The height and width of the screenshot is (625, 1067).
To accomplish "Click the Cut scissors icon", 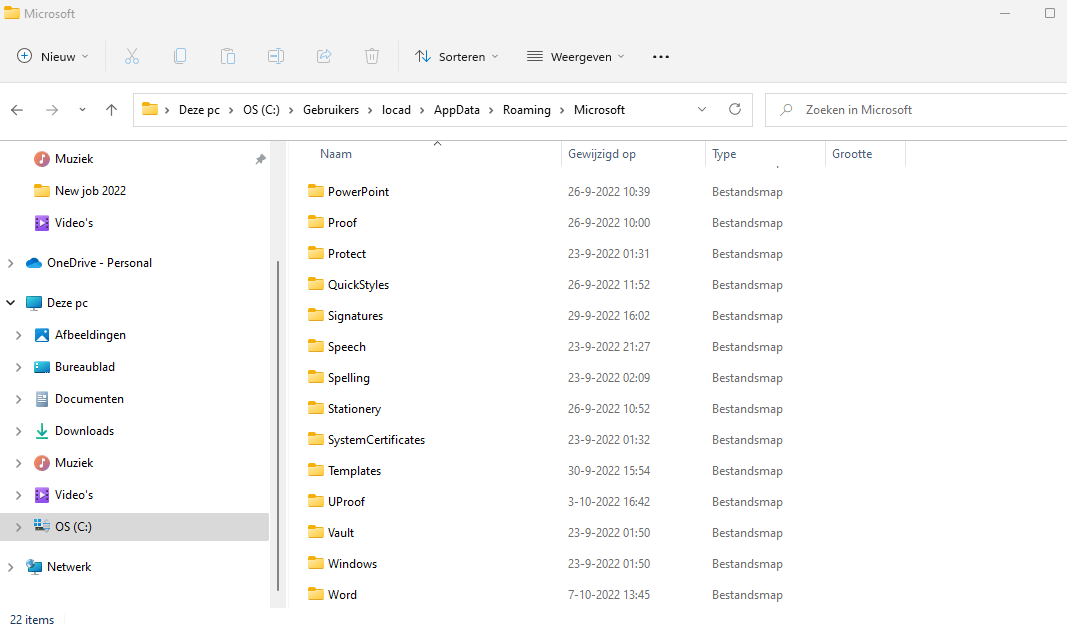I will [x=132, y=57].
